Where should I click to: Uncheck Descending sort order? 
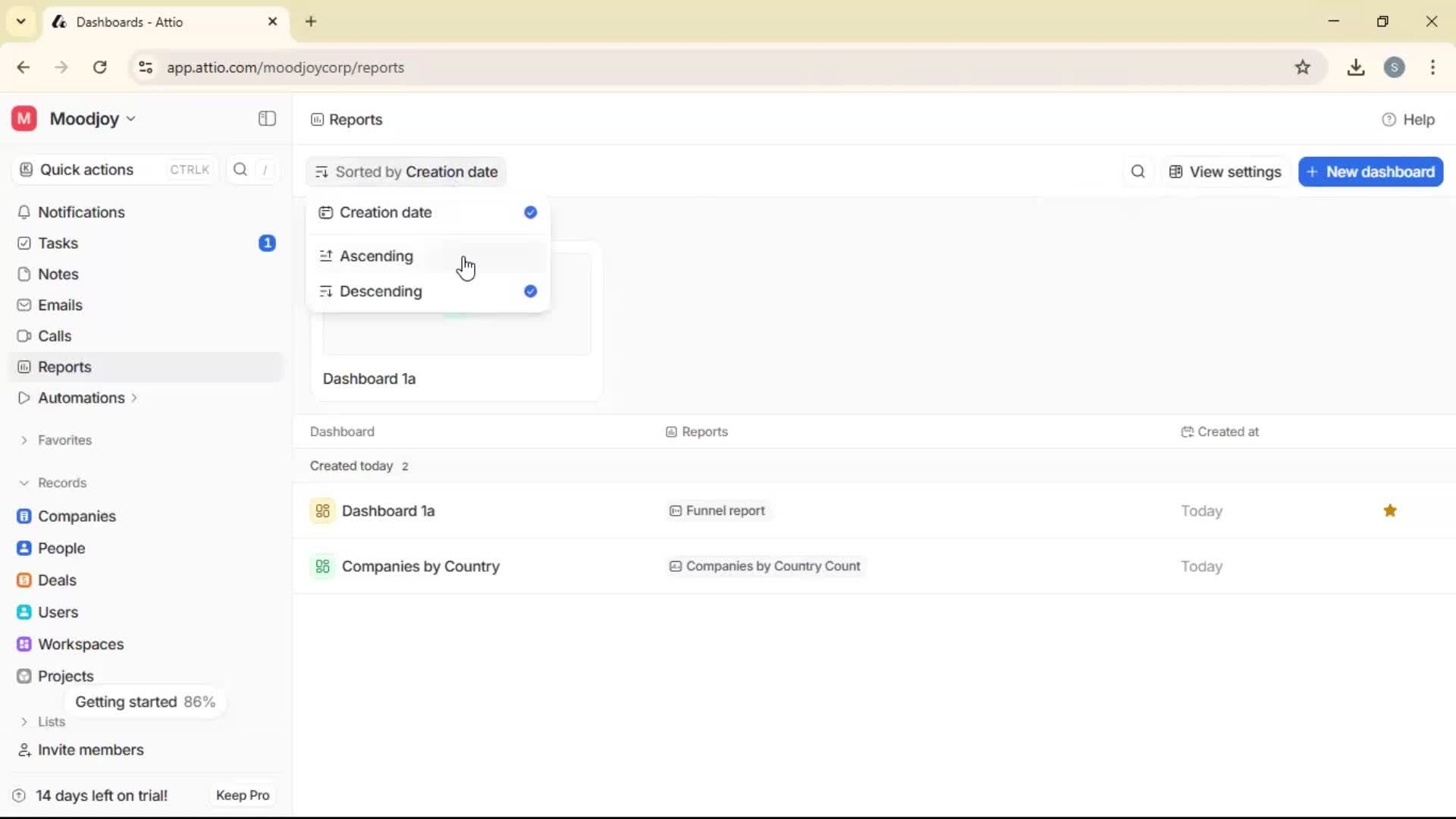tap(530, 291)
